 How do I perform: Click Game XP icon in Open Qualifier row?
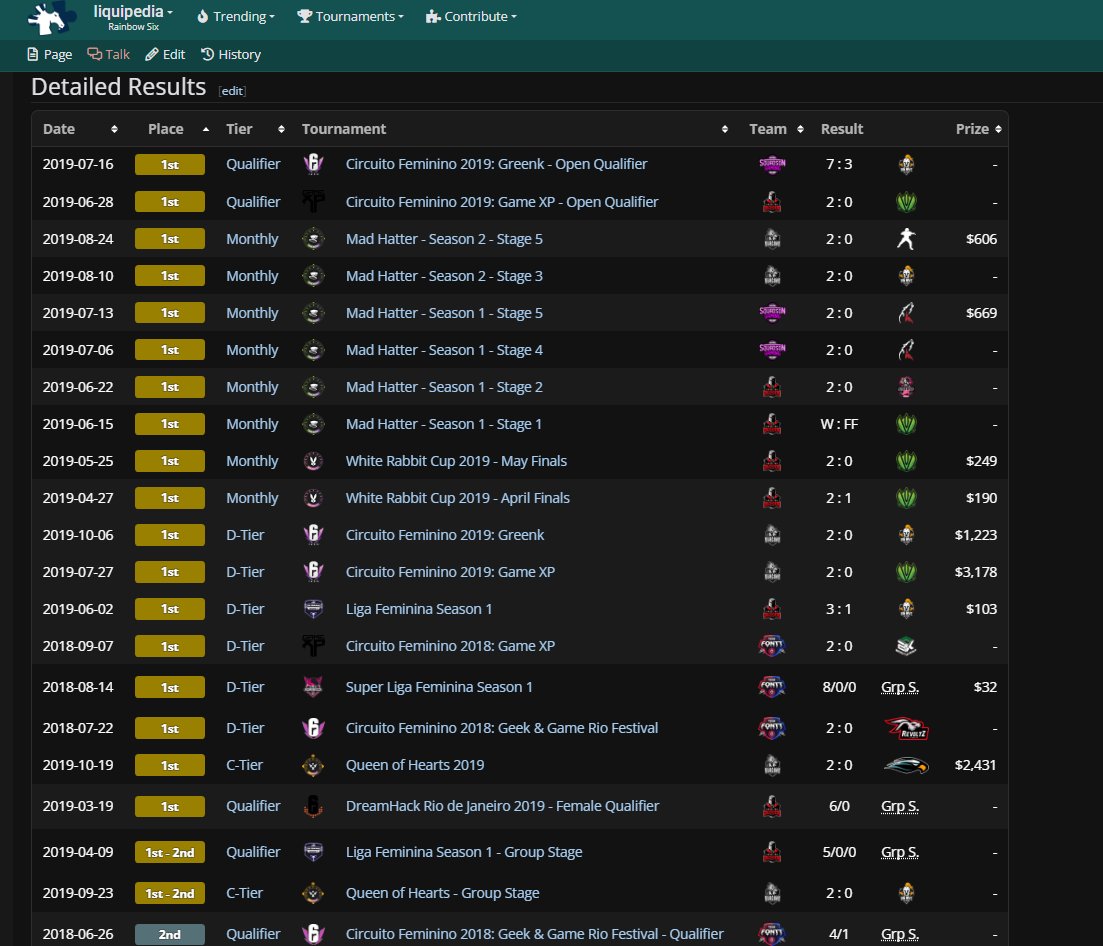[x=313, y=202]
